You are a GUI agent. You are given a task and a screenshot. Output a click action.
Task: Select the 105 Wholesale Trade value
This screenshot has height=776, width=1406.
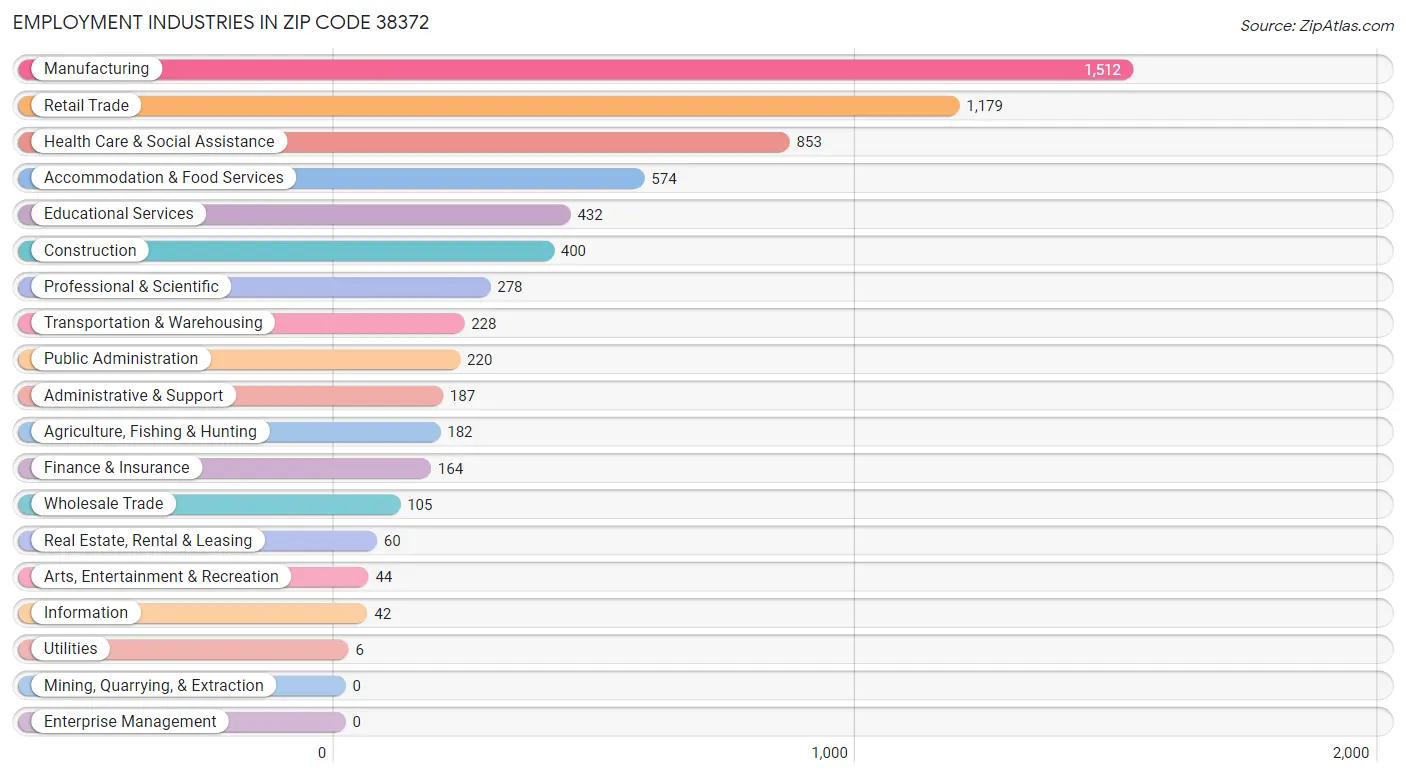(x=420, y=505)
